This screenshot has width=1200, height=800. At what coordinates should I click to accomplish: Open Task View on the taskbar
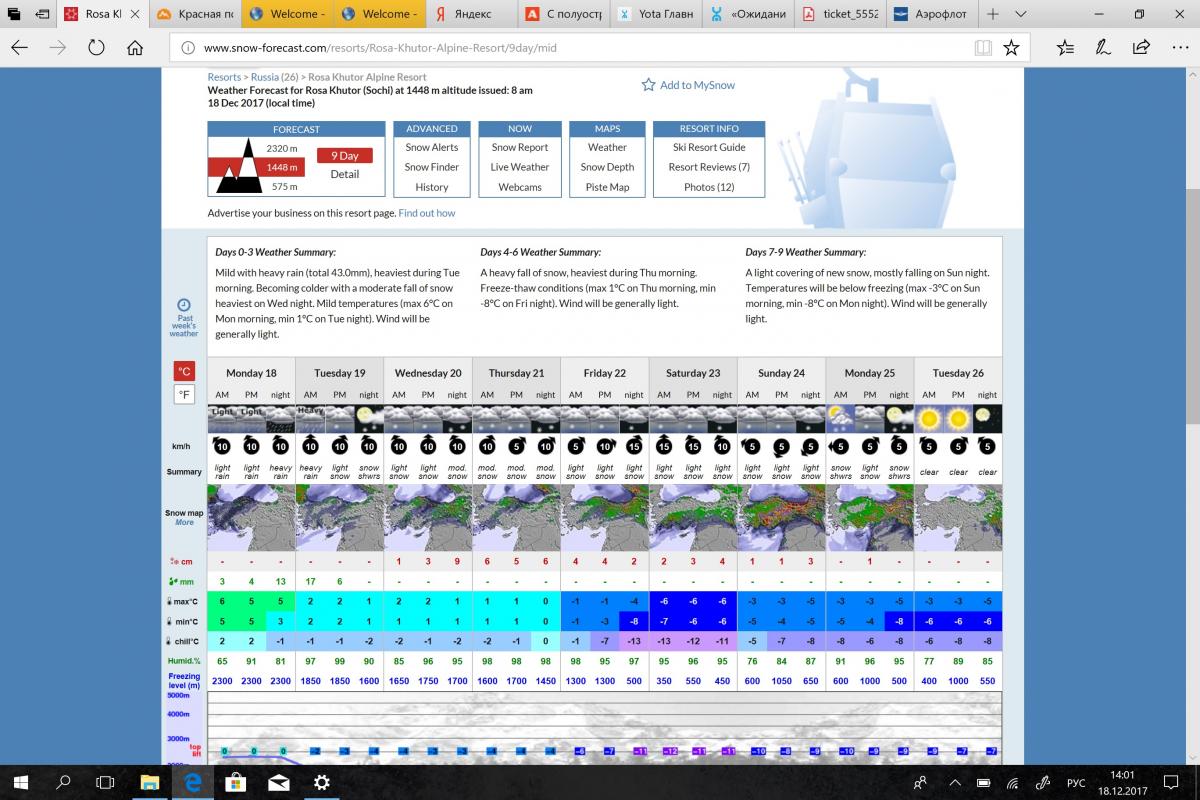(105, 781)
